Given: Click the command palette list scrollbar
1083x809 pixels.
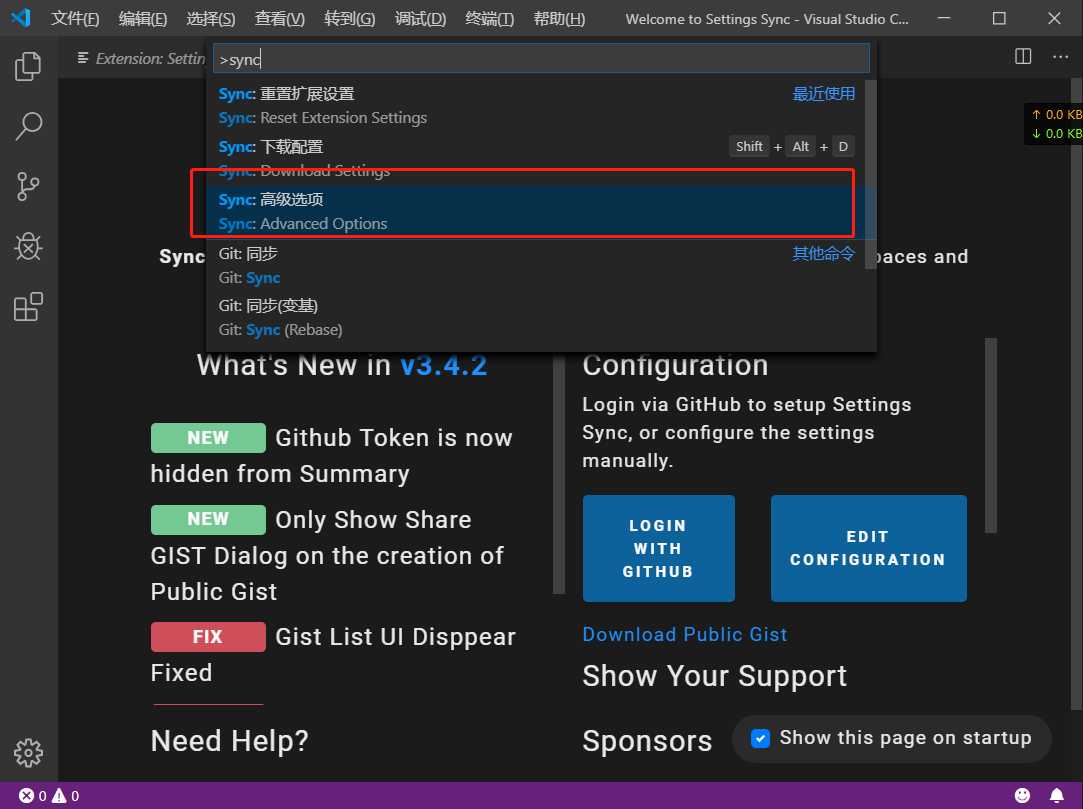Looking at the screenshot, I should coord(870,175).
